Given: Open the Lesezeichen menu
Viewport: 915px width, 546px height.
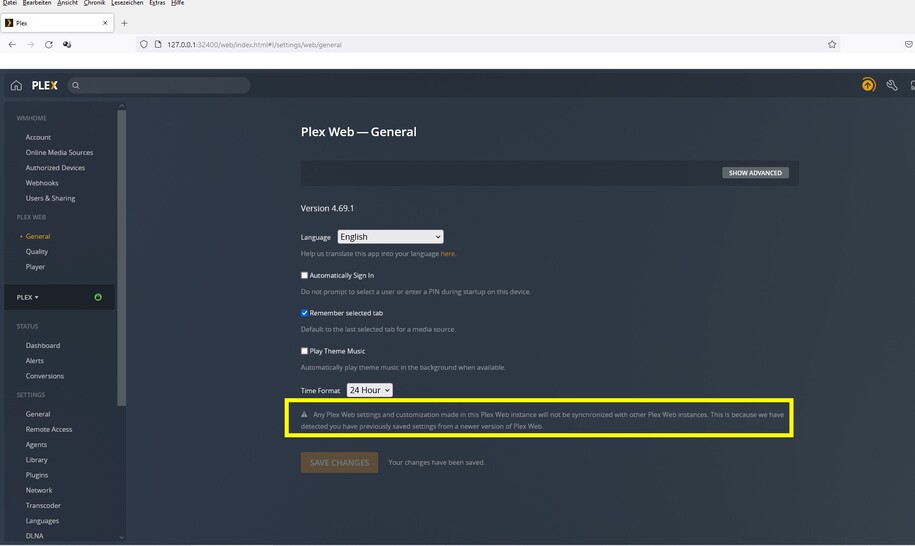Looking at the screenshot, I should pos(127,3).
